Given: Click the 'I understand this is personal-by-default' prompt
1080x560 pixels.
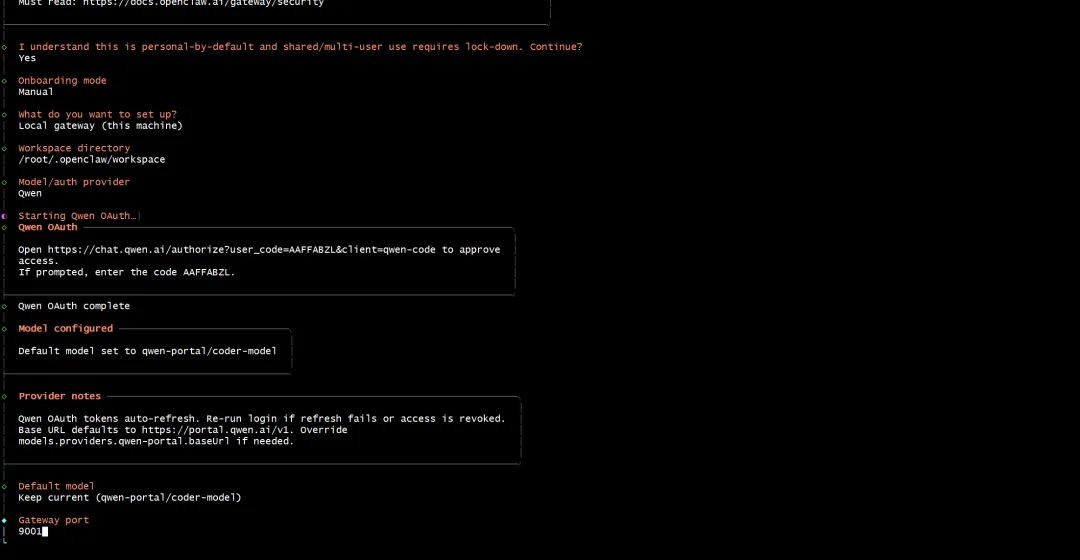Looking at the screenshot, I should [x=300, y=47].
